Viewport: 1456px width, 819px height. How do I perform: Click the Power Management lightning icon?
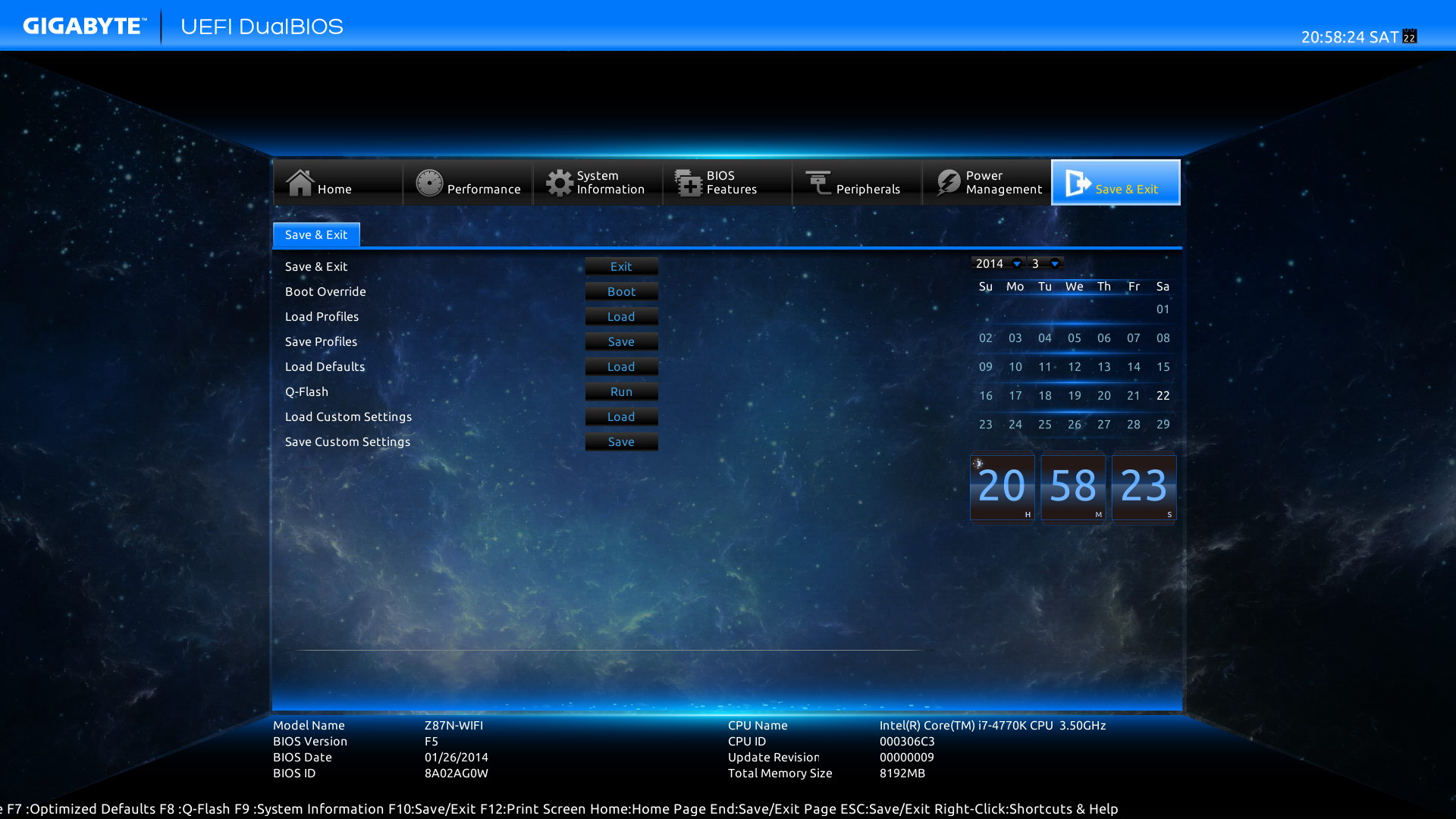pos(948,183)
